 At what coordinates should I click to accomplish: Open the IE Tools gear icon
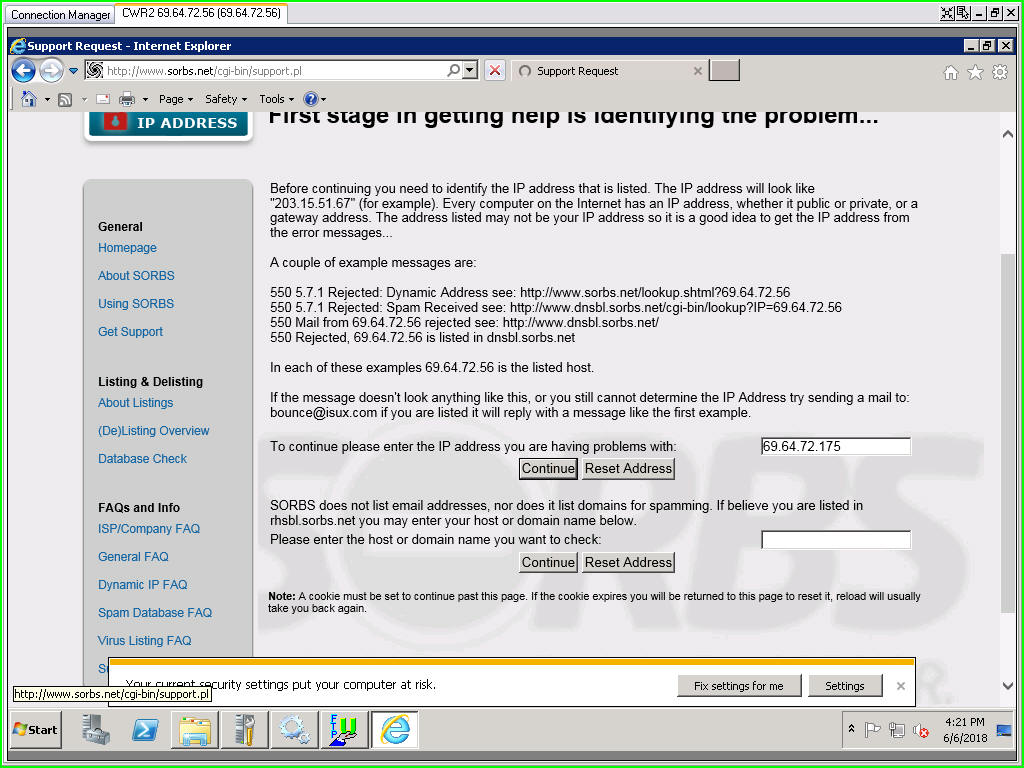tap(1000, 72)
